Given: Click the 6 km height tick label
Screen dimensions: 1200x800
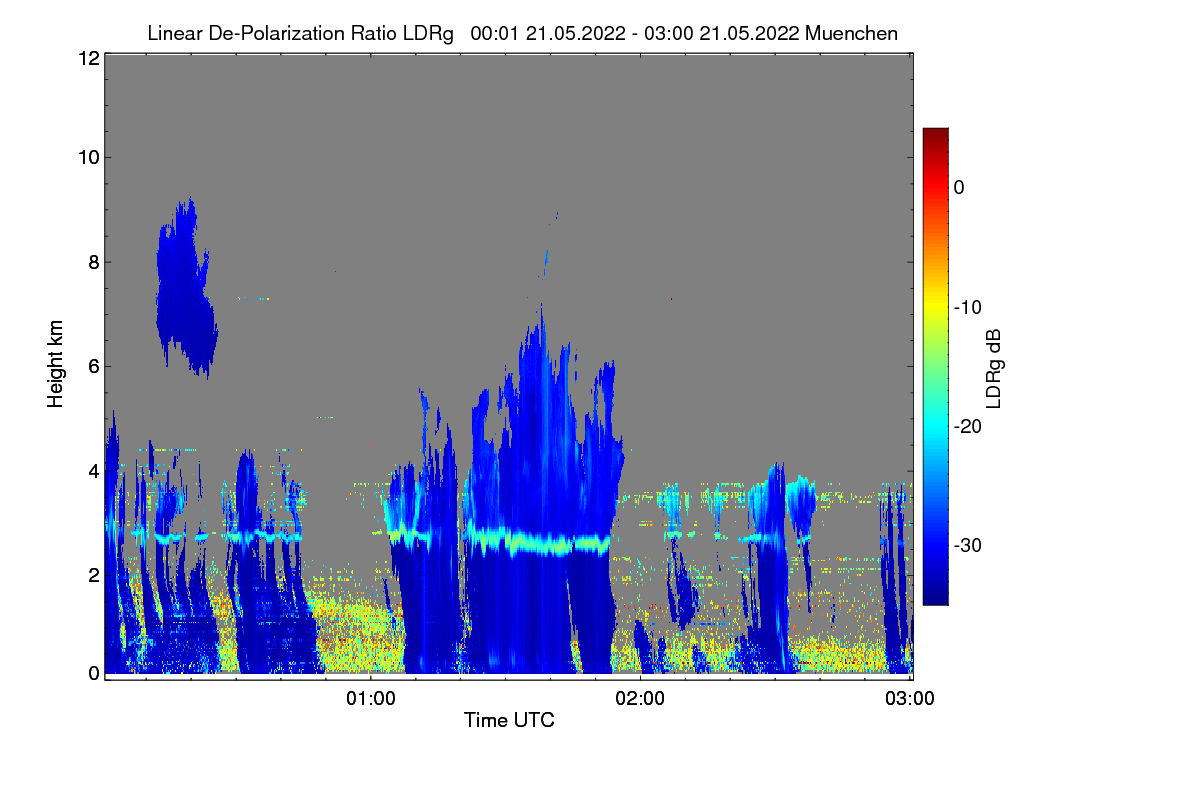Looking at the screenshot, I should (x=92, y=366).
